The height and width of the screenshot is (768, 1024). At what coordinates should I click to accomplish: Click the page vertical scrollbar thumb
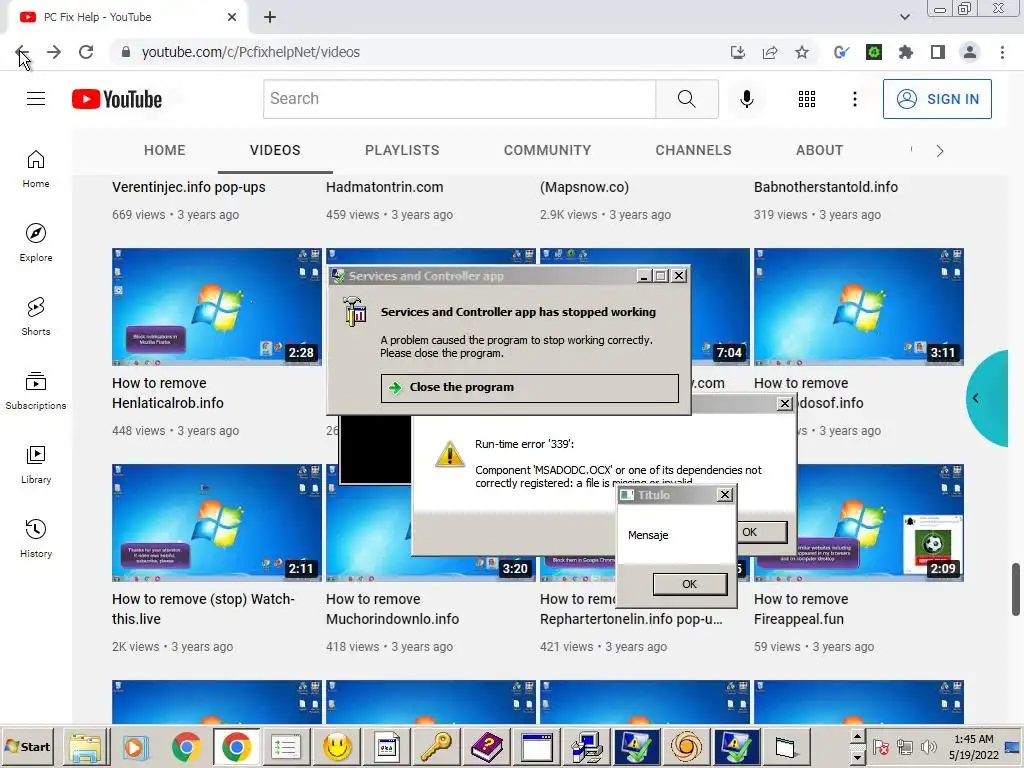[1016, 589]
